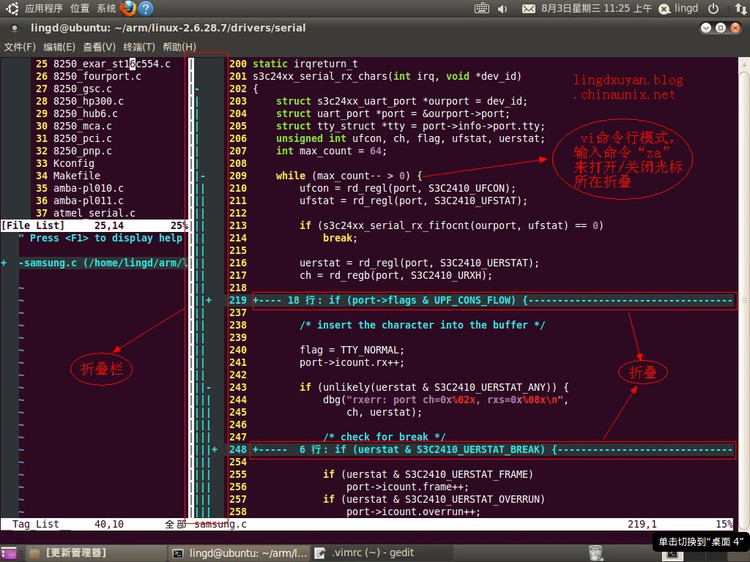Select file 8250_exar_st16c554.c in file list
The height and width of the screenshot is (562, 750).
pos(111,64)
